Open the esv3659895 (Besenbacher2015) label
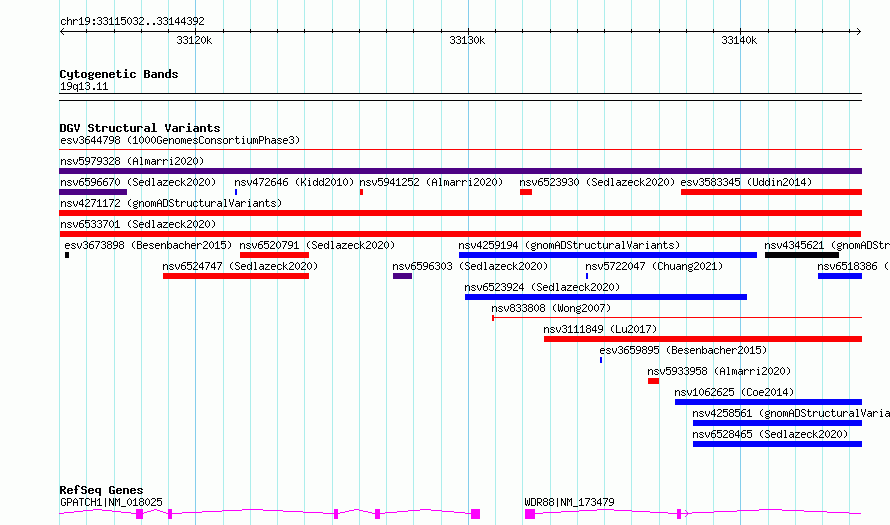Screen dimensions: 890x525 coord(683,350)
